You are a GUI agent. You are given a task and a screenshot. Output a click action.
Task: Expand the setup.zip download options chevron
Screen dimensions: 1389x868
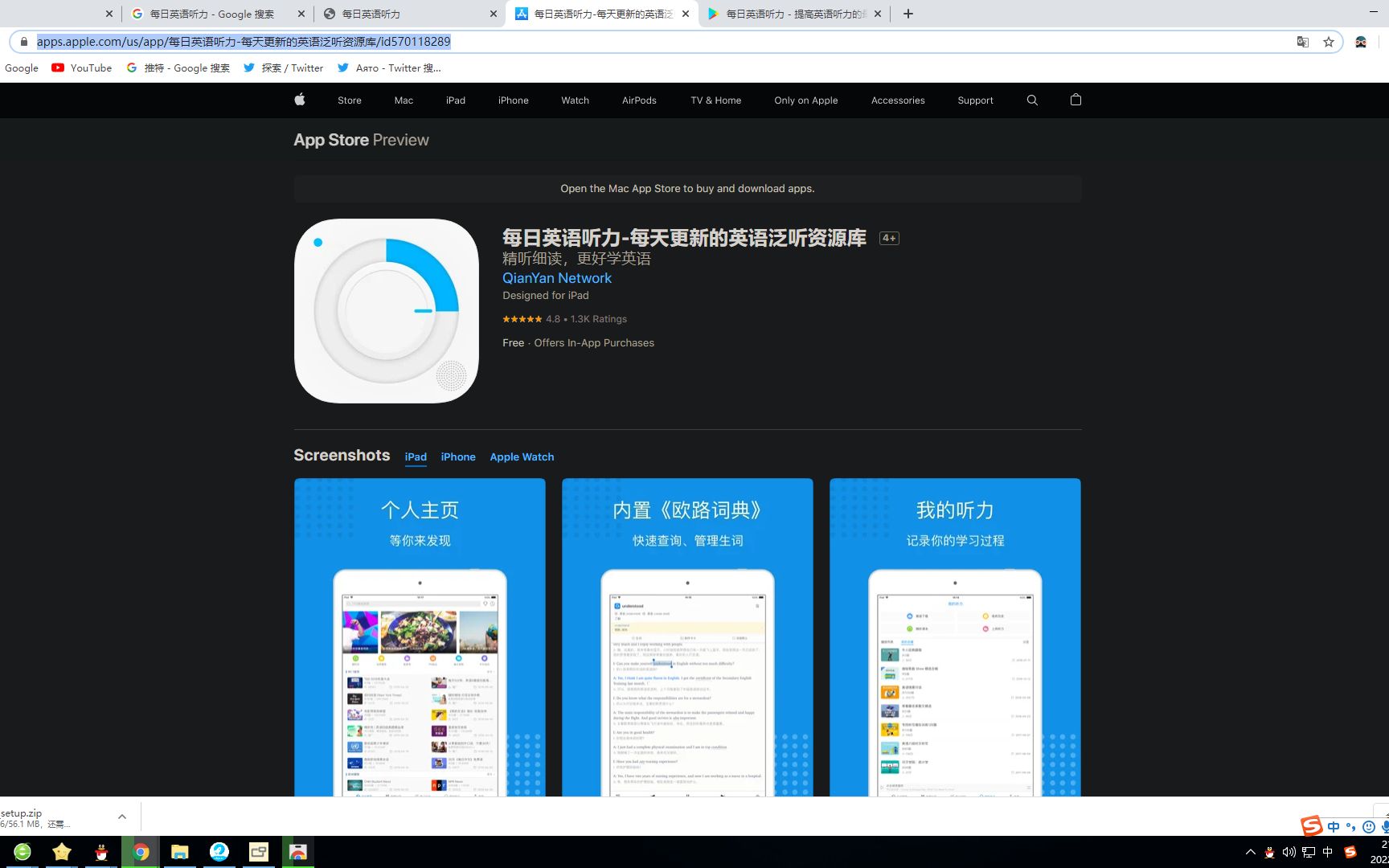pos(122,817)
